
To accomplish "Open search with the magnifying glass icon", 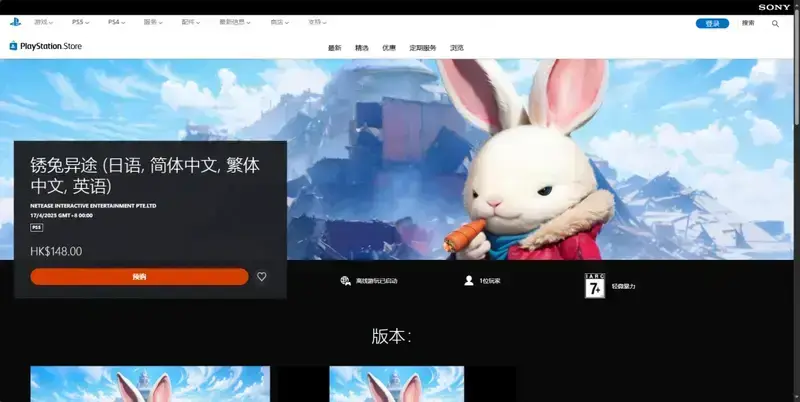I will pos(774,23).
